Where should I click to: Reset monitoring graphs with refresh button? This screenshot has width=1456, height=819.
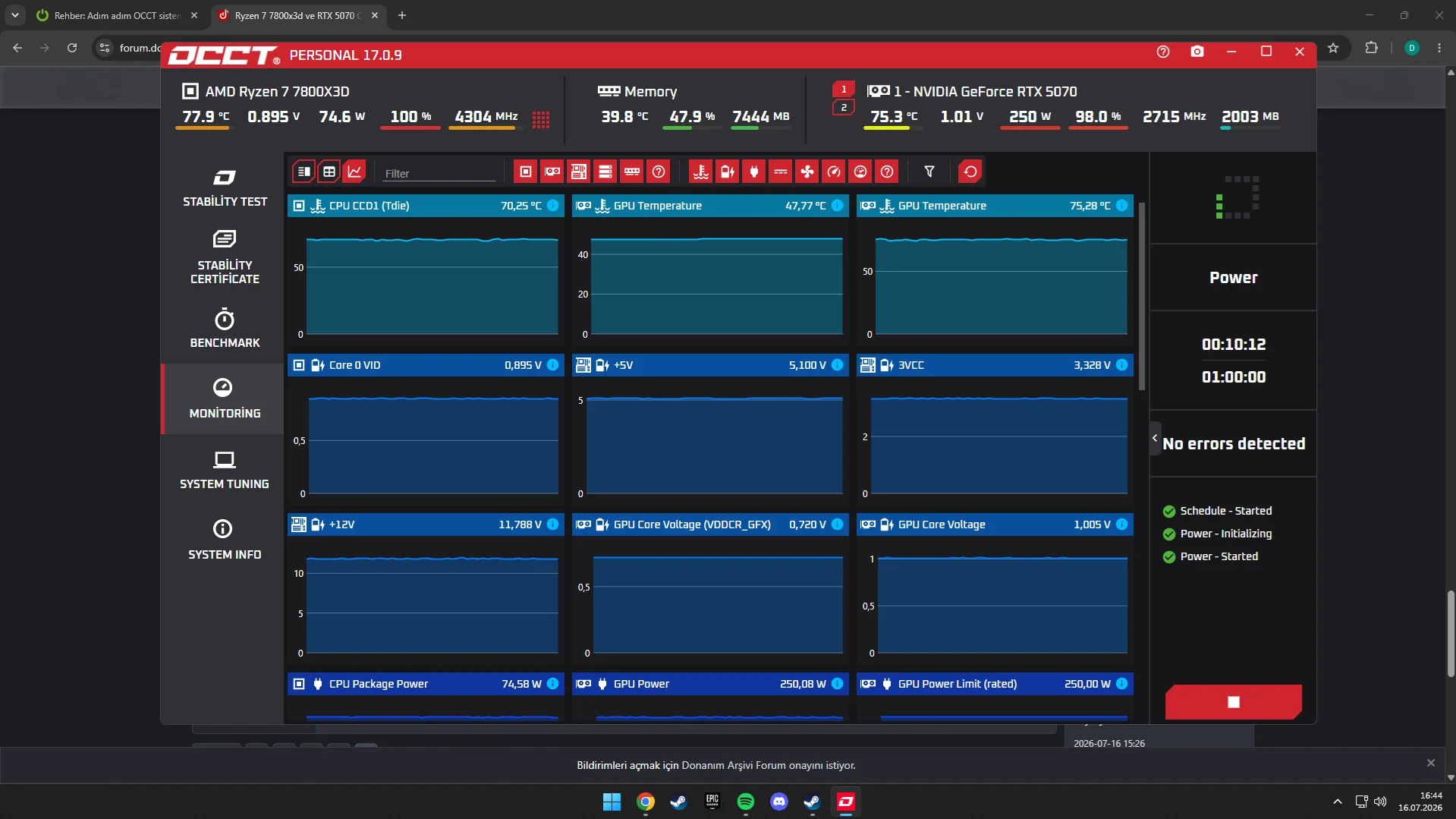pyautogui.click(x=970, y=172)
